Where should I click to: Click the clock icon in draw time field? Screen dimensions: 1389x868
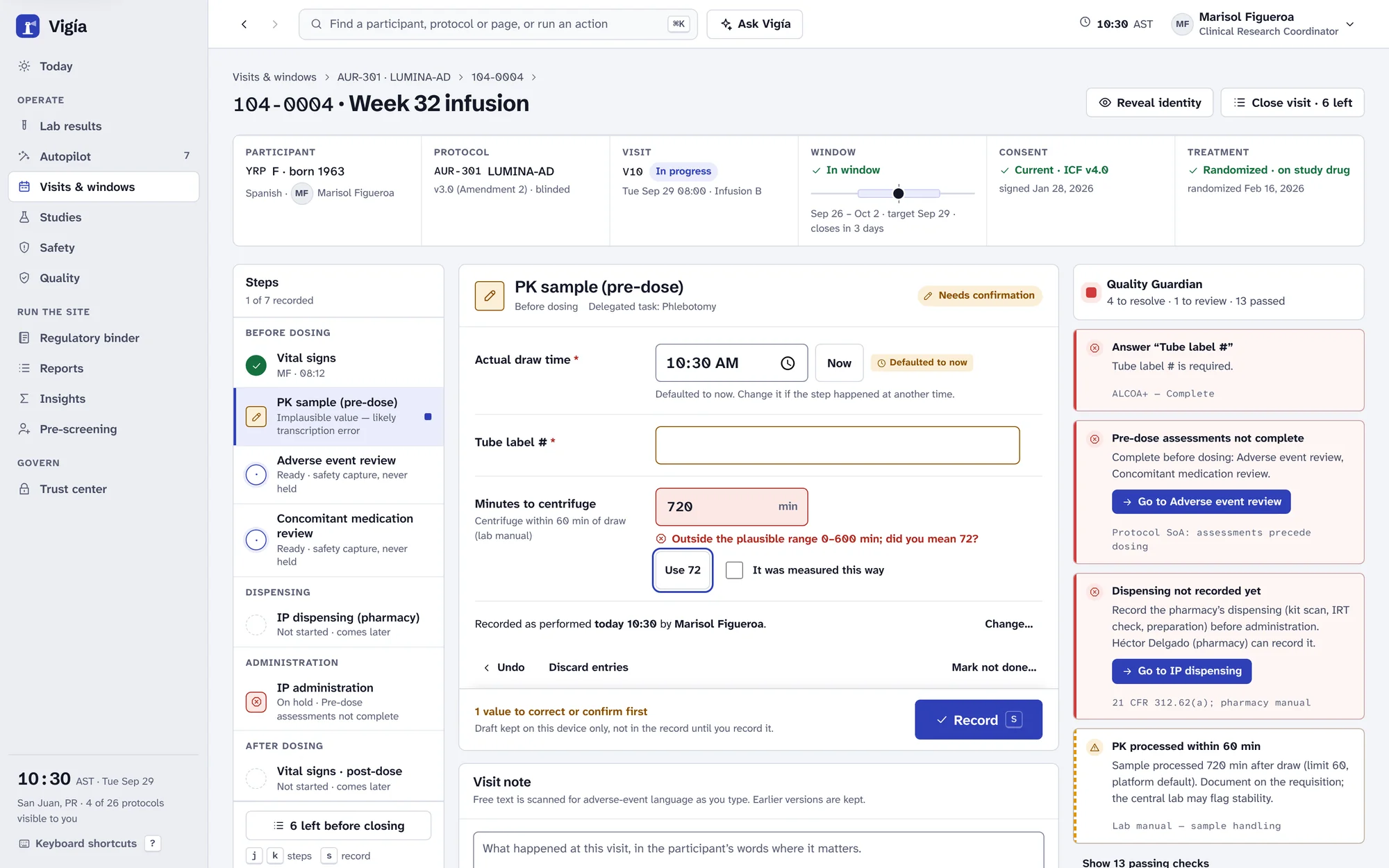[788, 363]
